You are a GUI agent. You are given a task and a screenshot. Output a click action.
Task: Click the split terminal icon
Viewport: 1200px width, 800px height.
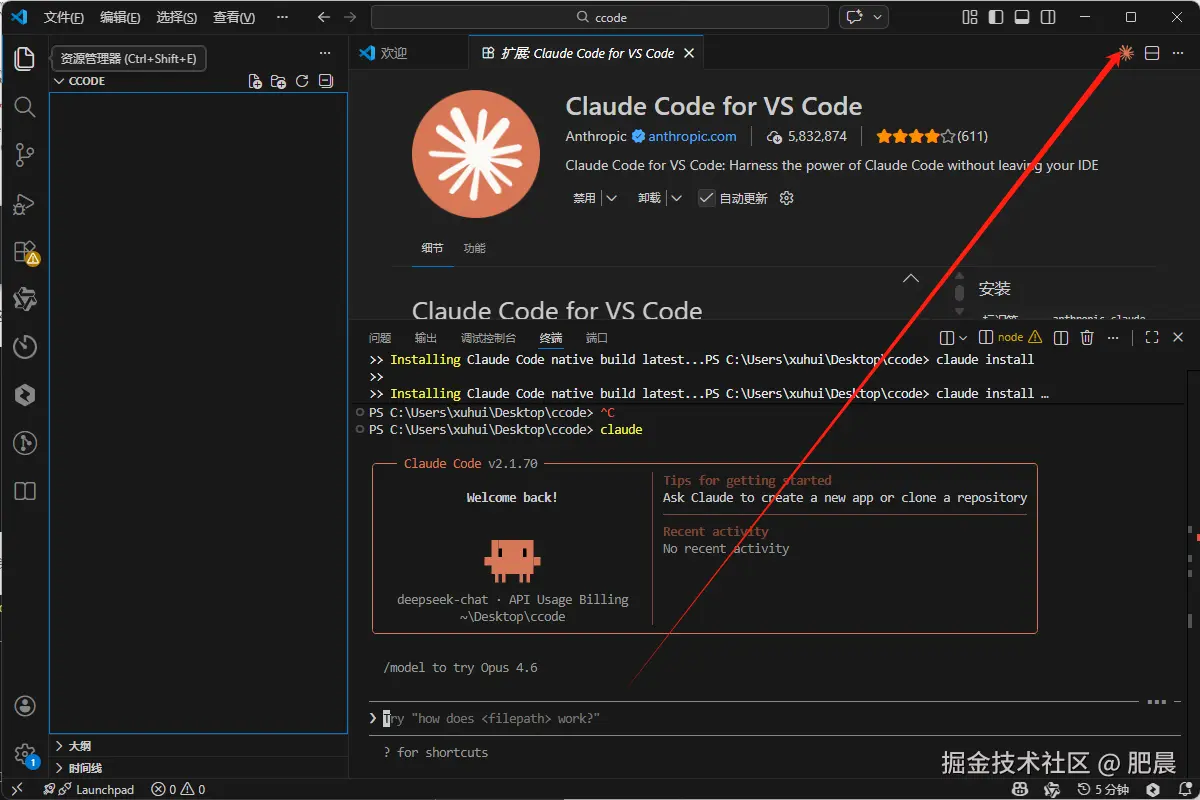1061,338
